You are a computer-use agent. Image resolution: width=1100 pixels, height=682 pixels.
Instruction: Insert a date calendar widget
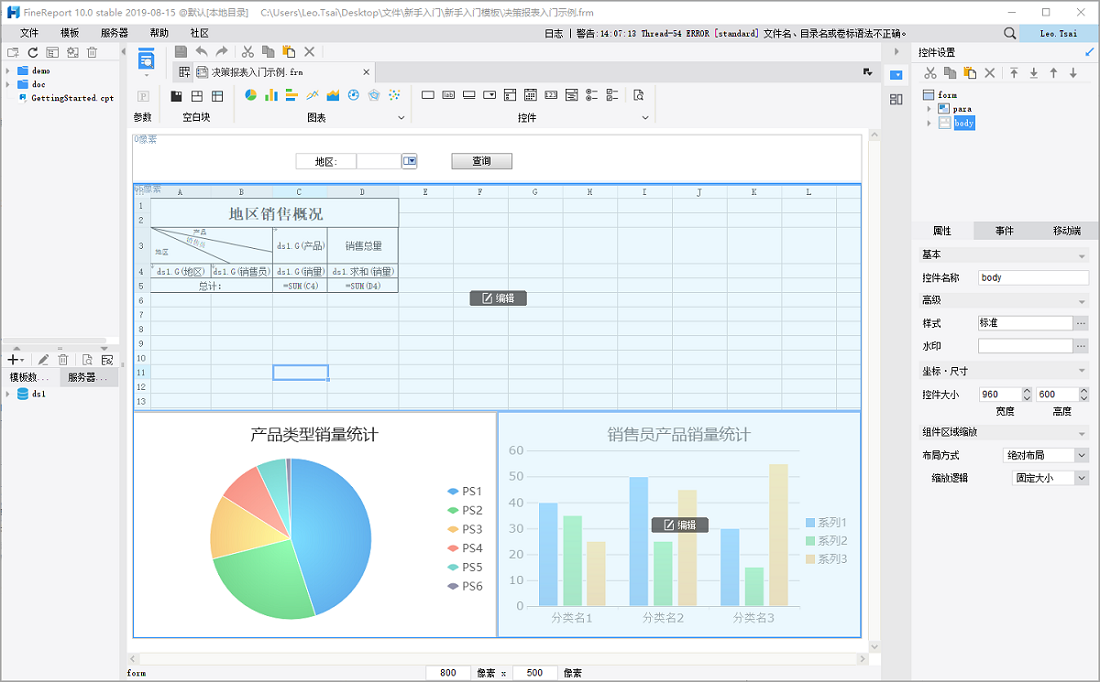(530, 95)
